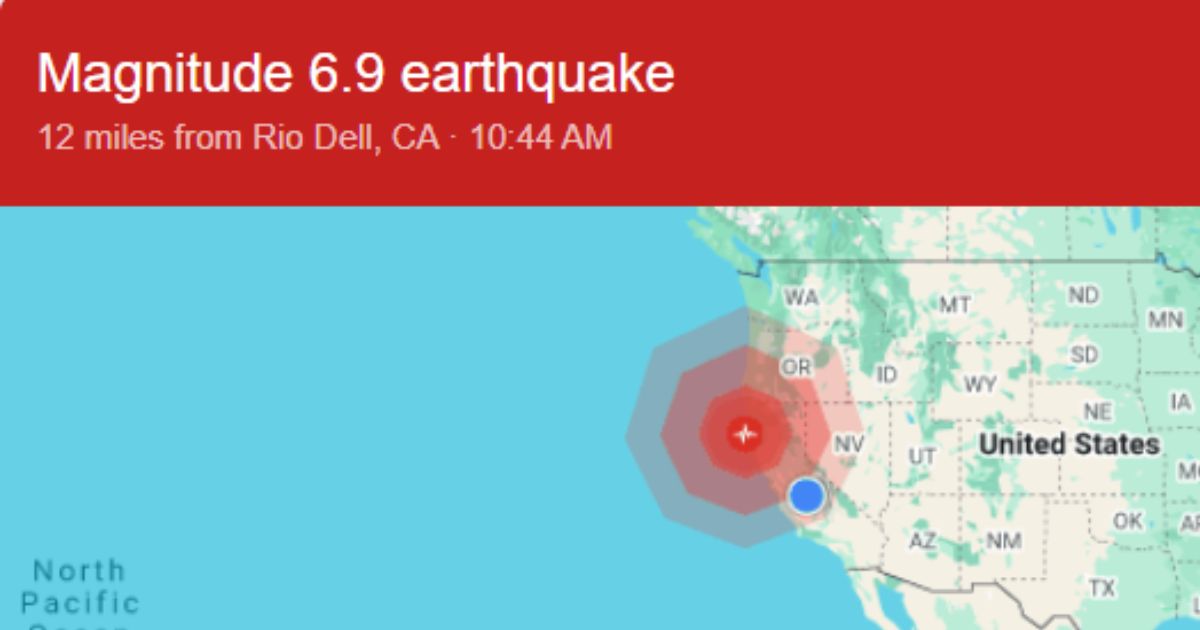Click the blue current location dot
The image size is (1200, 630).
[x=806, y=494]
